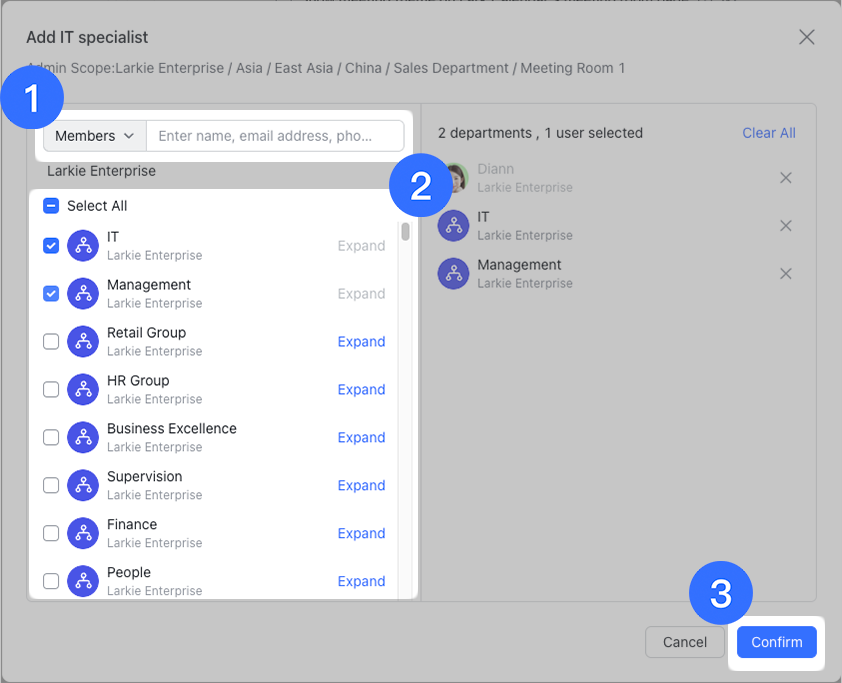Toggle the Select All checkbox

click(x=51, y=206)
